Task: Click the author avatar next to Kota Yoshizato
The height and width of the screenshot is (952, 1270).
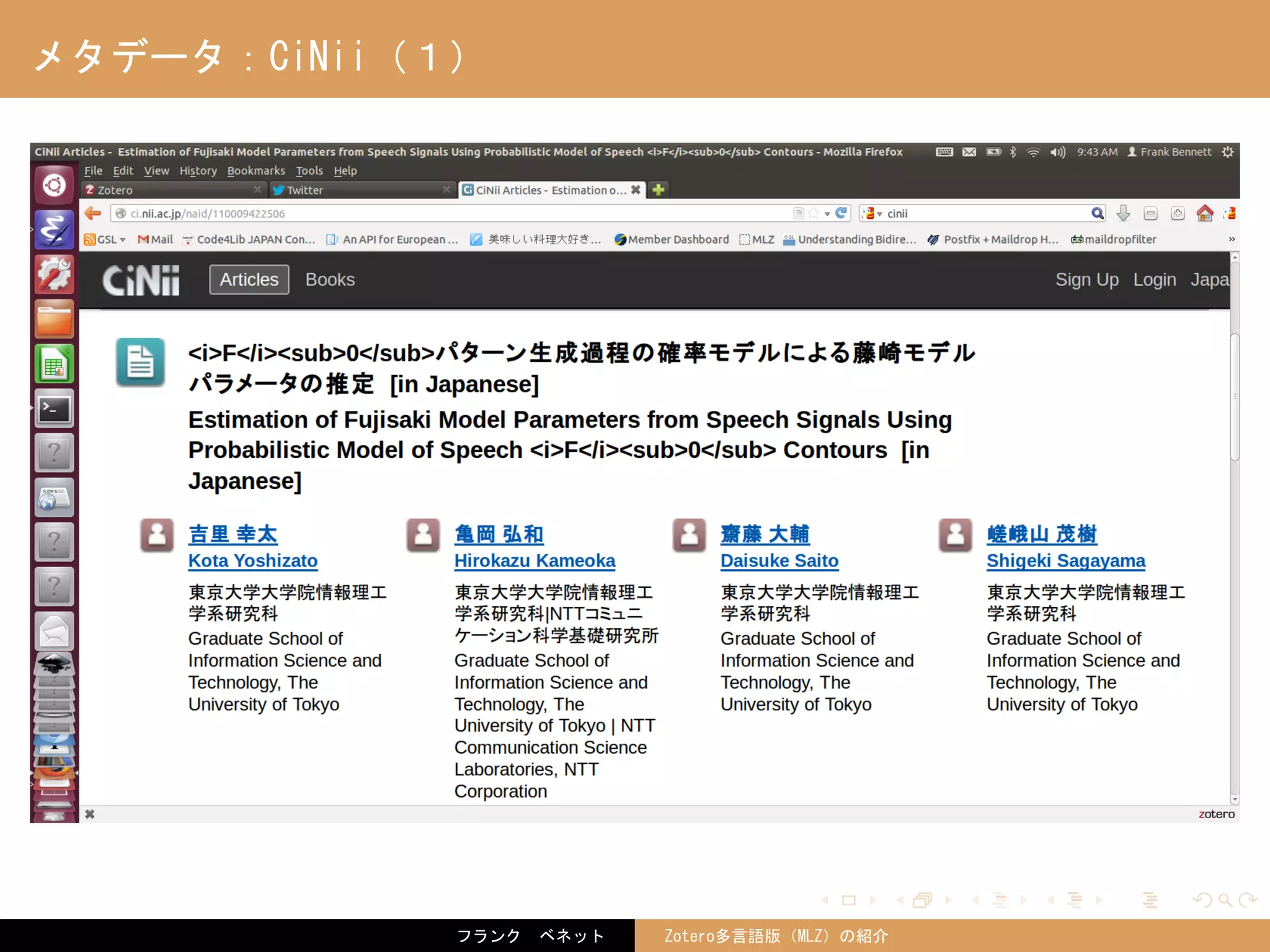Action: tap(157, 535)
